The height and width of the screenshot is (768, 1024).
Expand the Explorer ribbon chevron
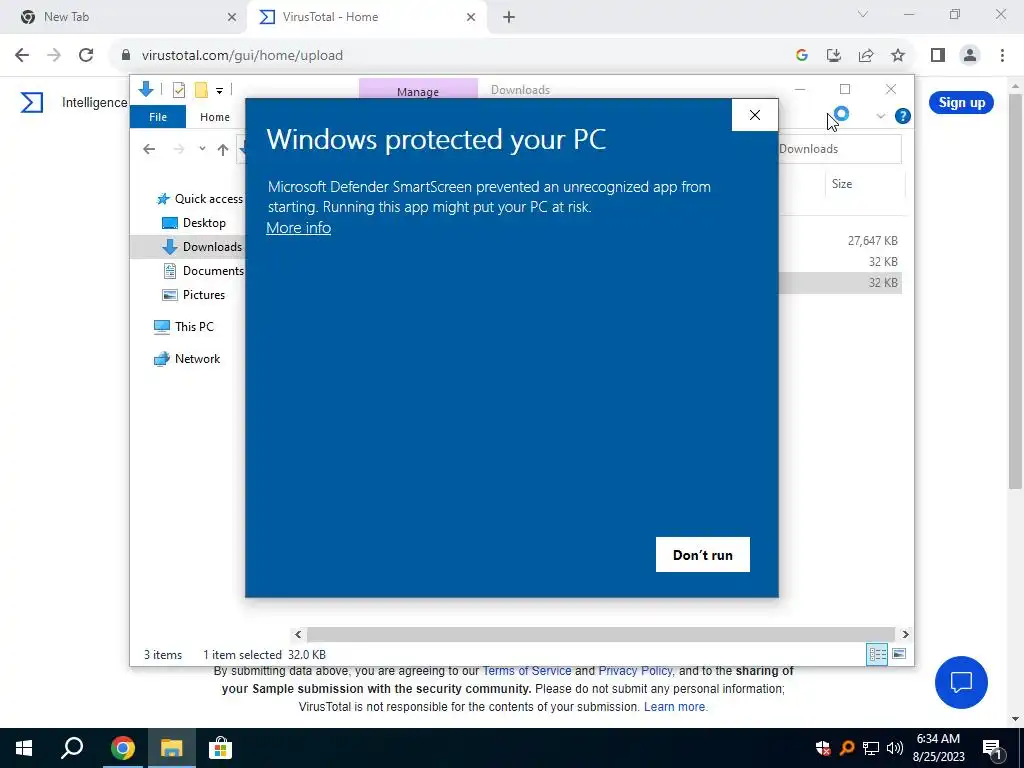[880, 116]
